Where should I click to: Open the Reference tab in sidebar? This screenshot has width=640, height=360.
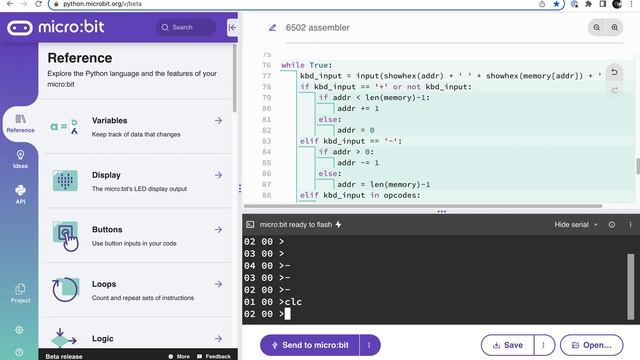tap(20, 124)
